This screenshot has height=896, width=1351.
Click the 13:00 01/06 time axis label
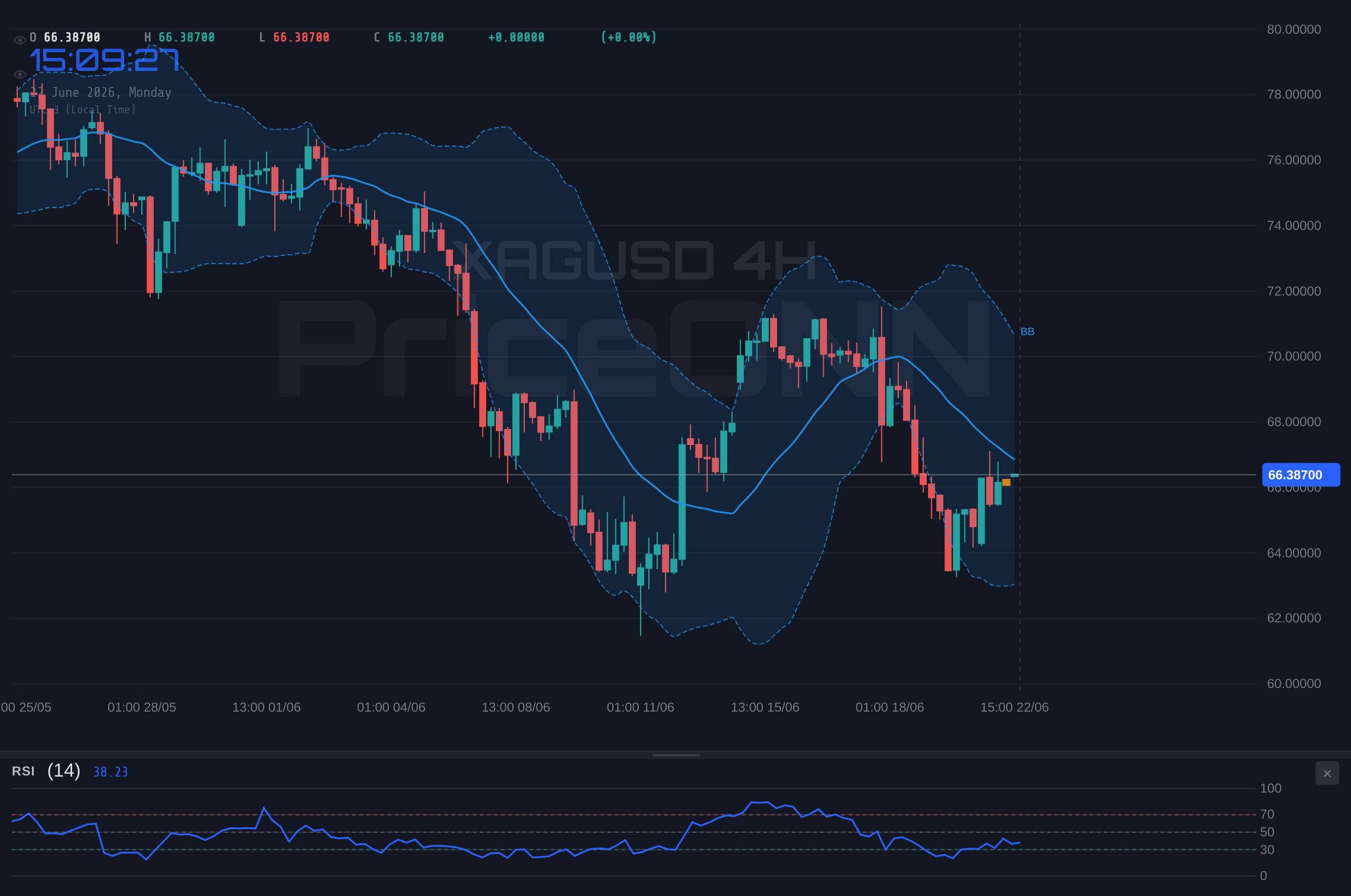click(x=267, y=707)
